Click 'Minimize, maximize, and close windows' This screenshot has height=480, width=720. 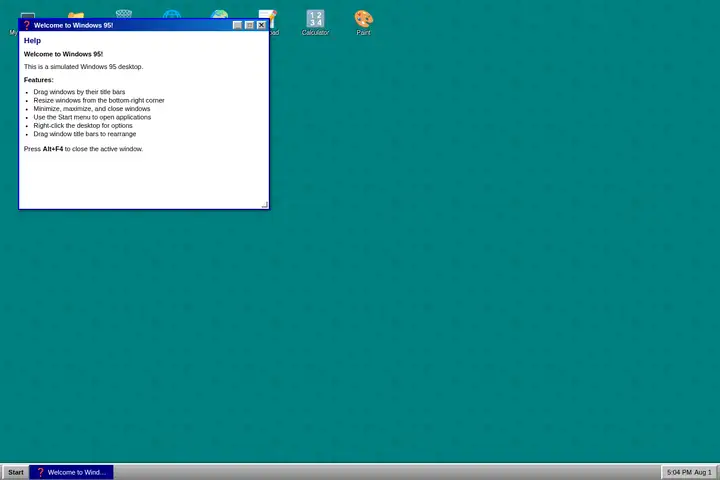(92, 109)
